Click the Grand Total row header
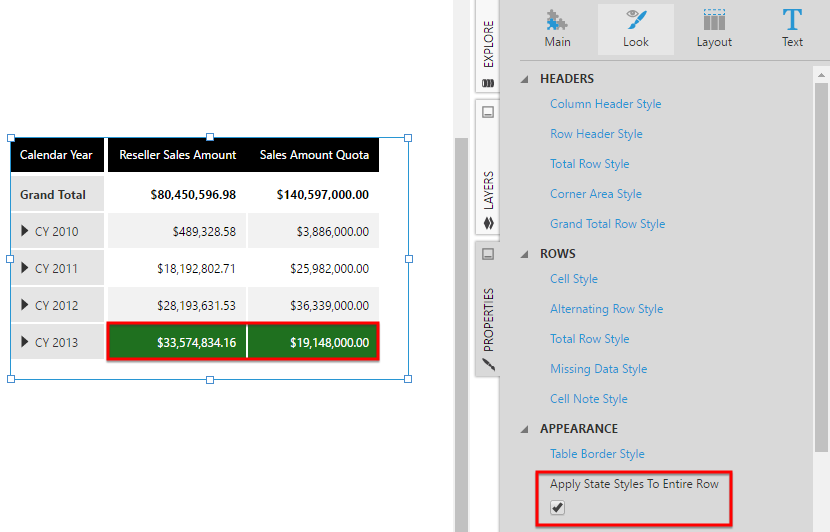This screenshot has width=830, height=532. click(57, 194)
